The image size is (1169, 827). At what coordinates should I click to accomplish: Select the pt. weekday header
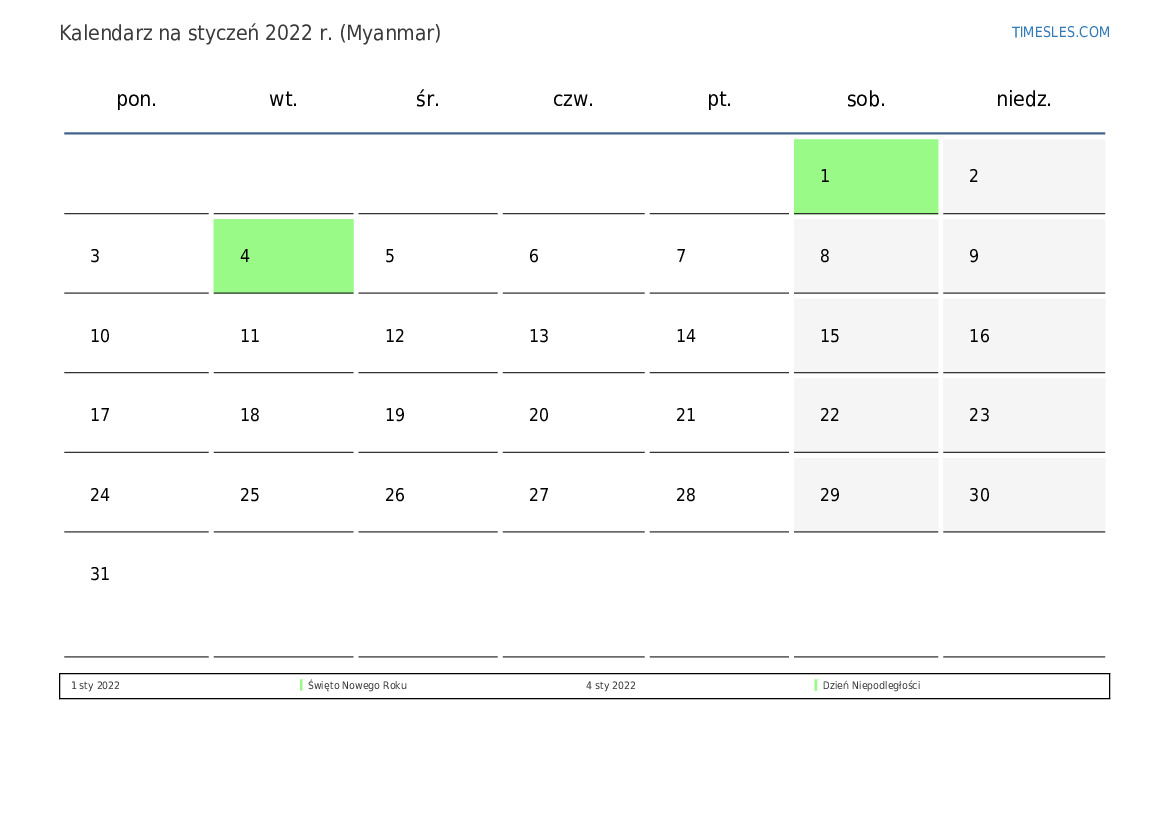click(719, 99)
